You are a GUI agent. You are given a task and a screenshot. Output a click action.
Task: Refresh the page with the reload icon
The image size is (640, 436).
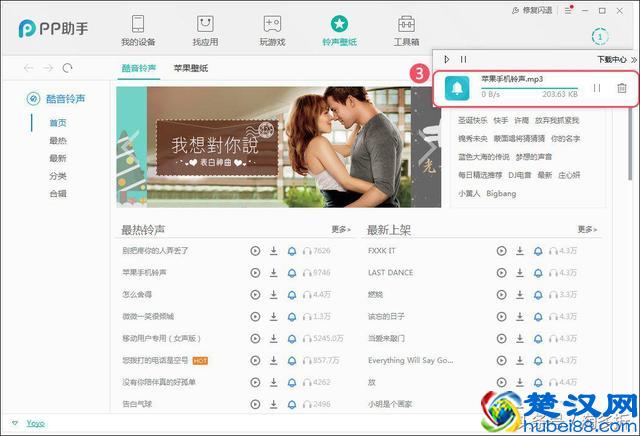(67, 68)
